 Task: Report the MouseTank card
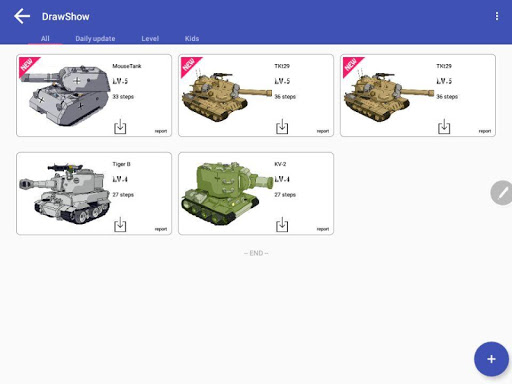(x=161, y=131)
